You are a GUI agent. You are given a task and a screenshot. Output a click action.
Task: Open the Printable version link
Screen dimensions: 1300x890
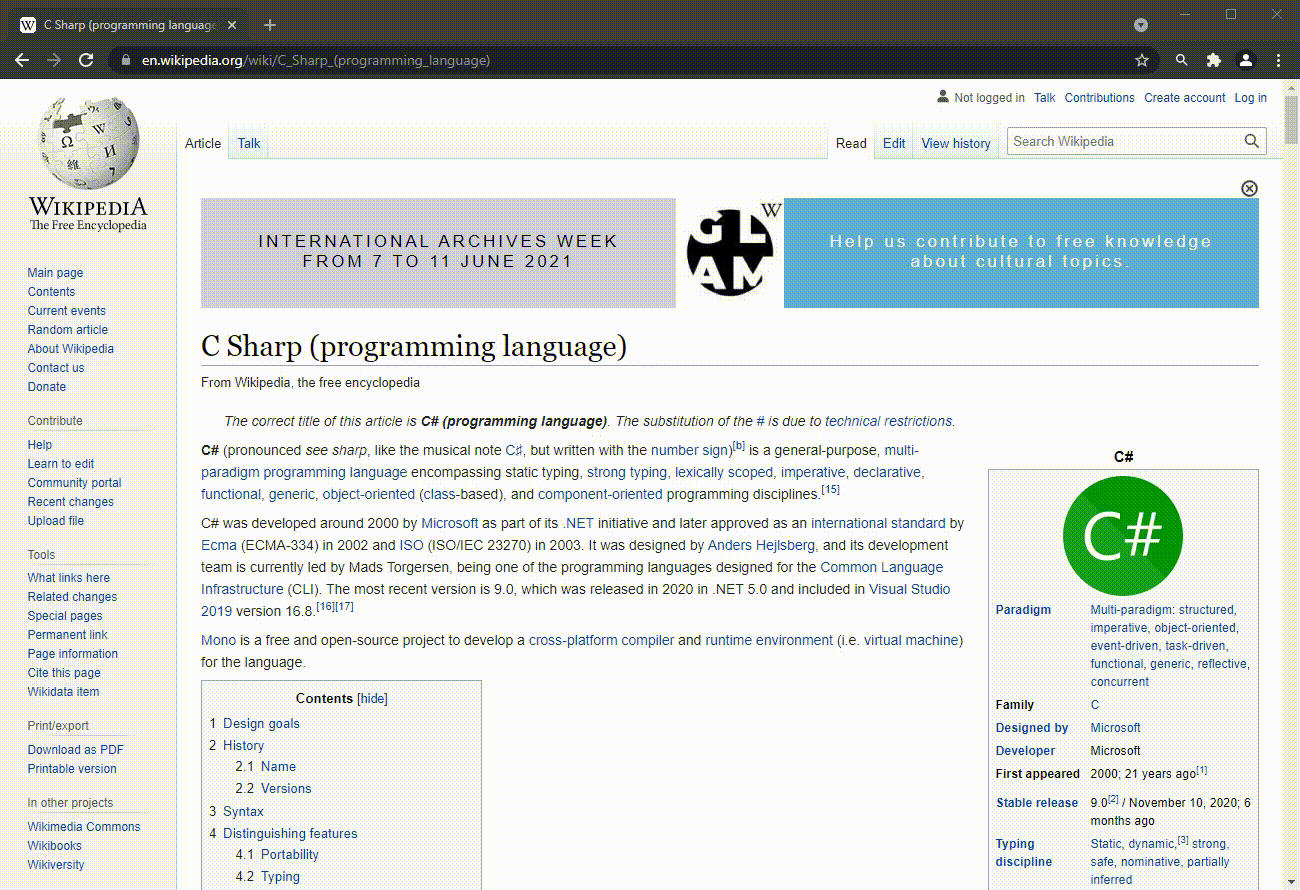click(72, 769)
